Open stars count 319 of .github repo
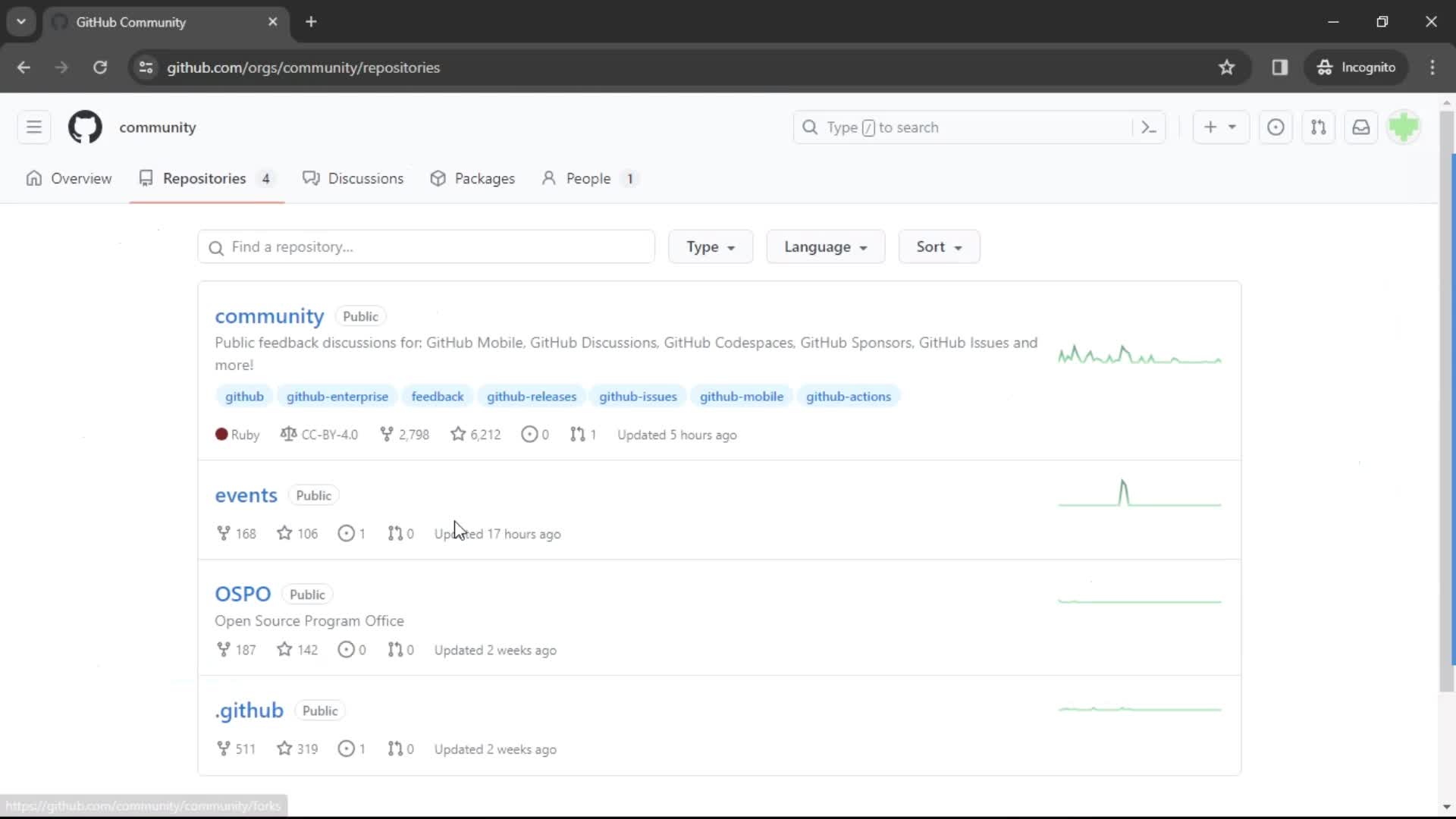 click(297, 749)
